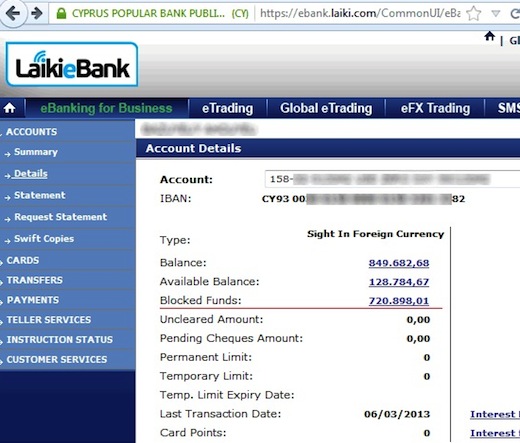Image resolution: width=520 pixels, height=443 pixels.
Task: Click the Sight In Foreign Currency text
Action: click(x=375, y=234)
